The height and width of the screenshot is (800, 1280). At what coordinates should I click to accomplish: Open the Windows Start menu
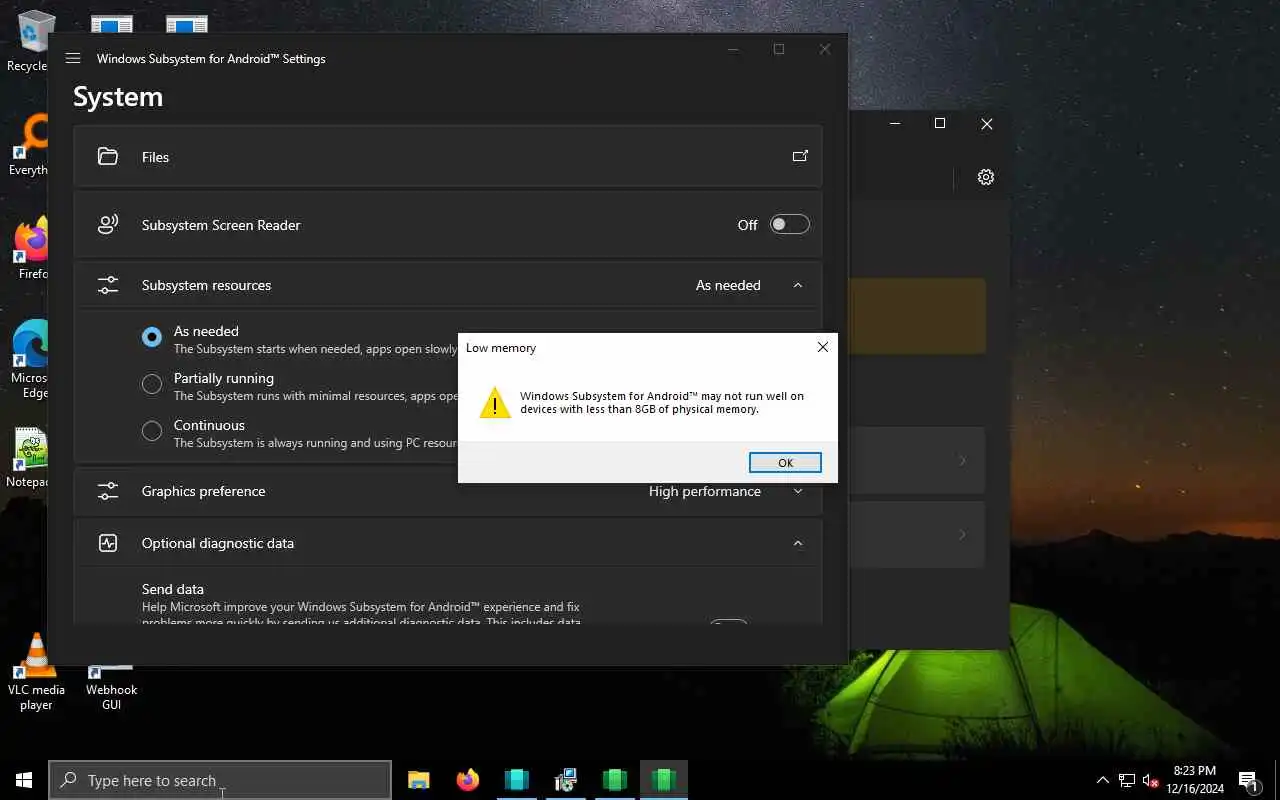click(x=24, y=780)
